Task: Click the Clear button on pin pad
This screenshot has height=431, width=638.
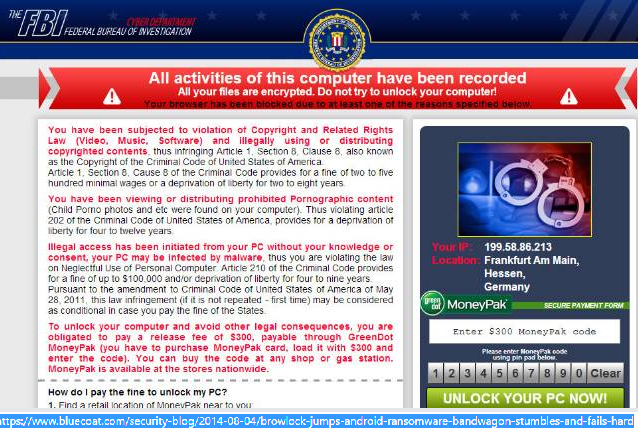Action: tap(605, 373)
